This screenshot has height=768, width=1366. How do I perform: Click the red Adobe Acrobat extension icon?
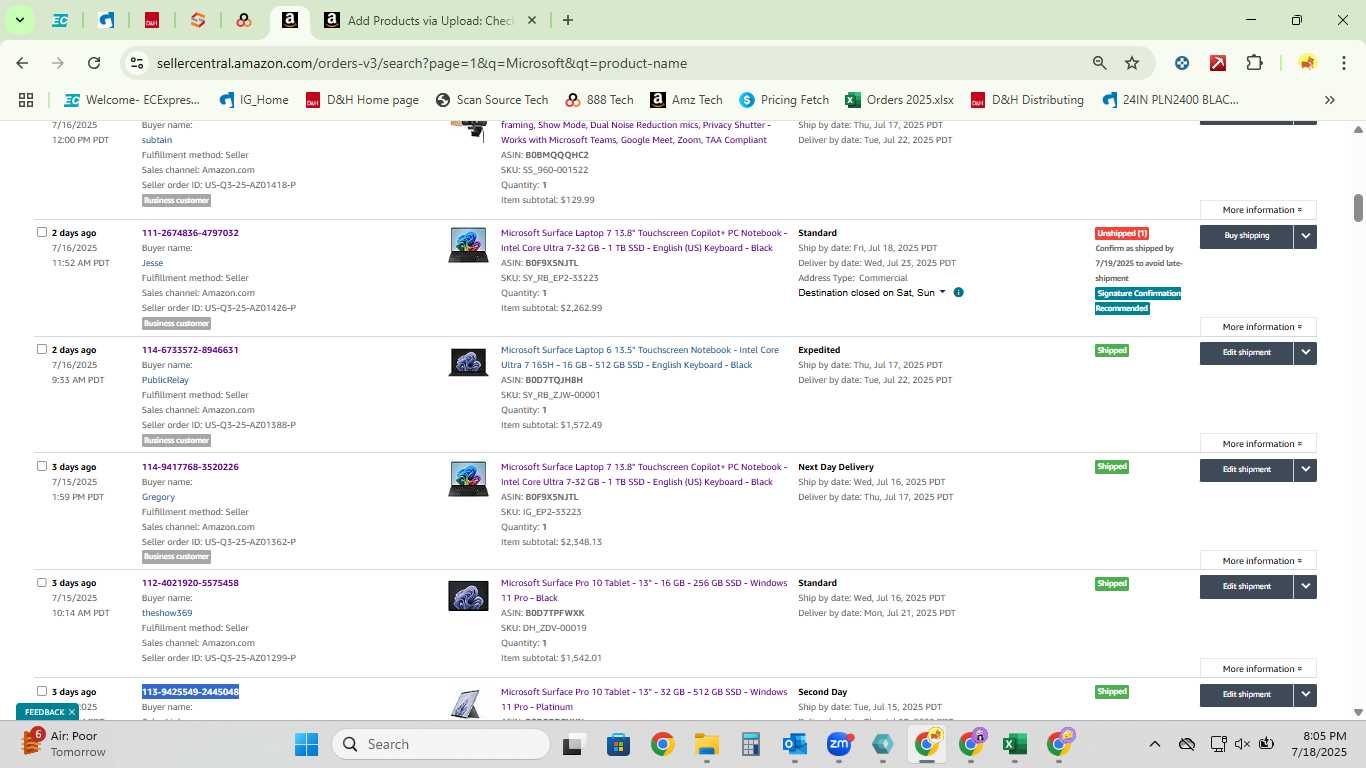click(x=1218, y=63)
